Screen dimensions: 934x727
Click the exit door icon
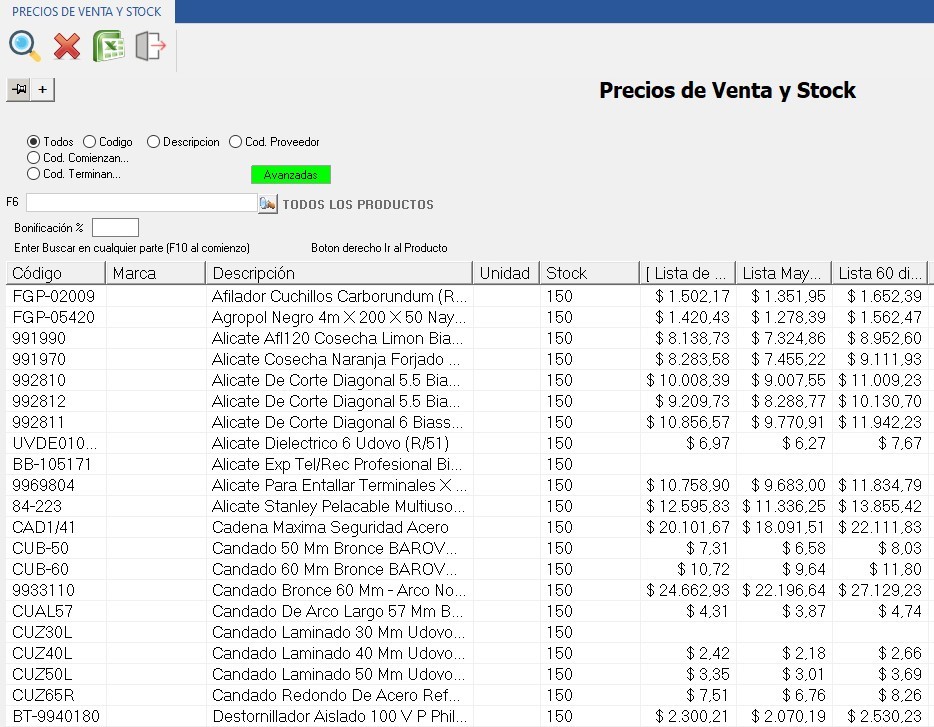150,46
